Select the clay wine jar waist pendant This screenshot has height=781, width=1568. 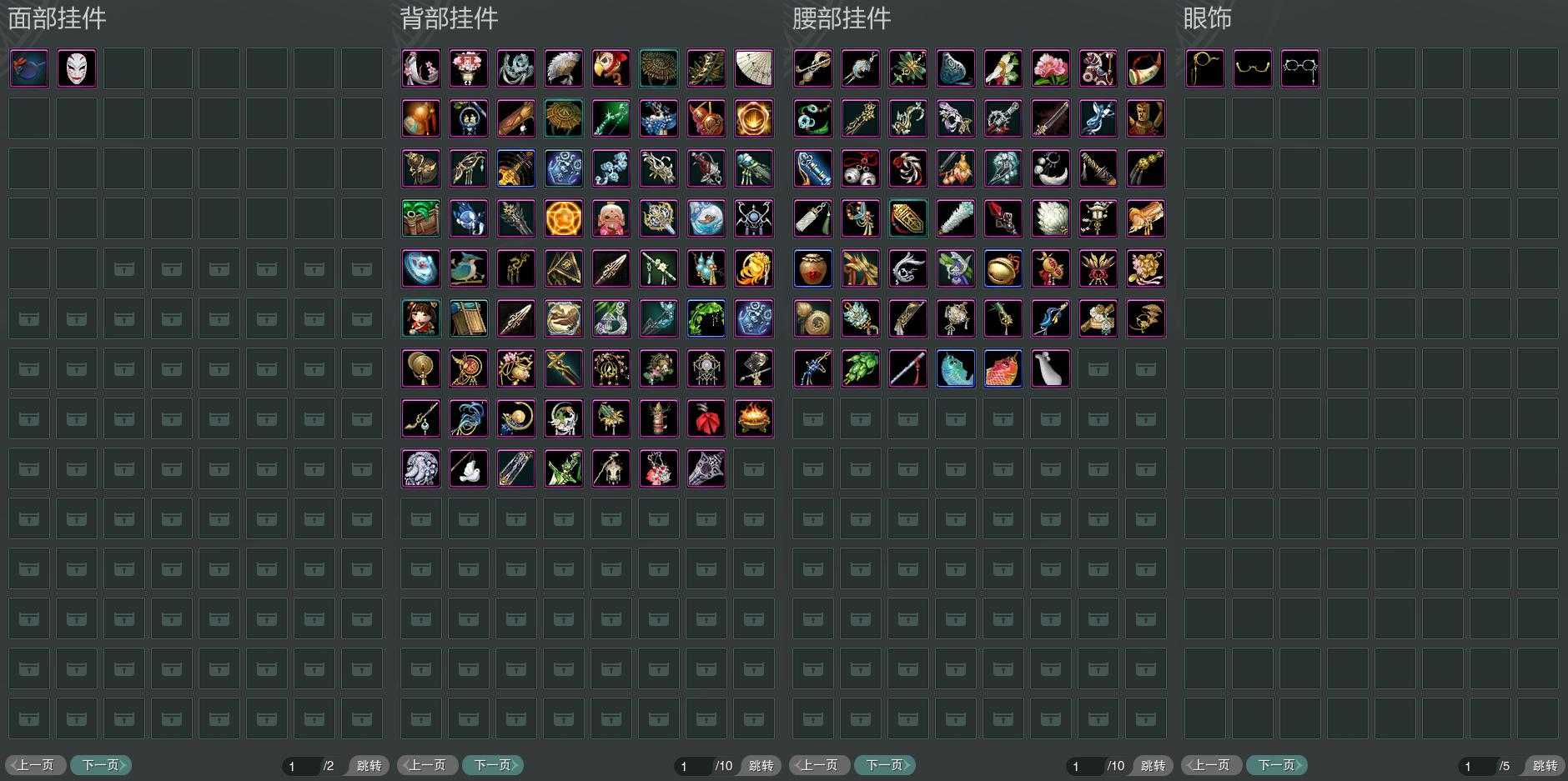[813, 268]
